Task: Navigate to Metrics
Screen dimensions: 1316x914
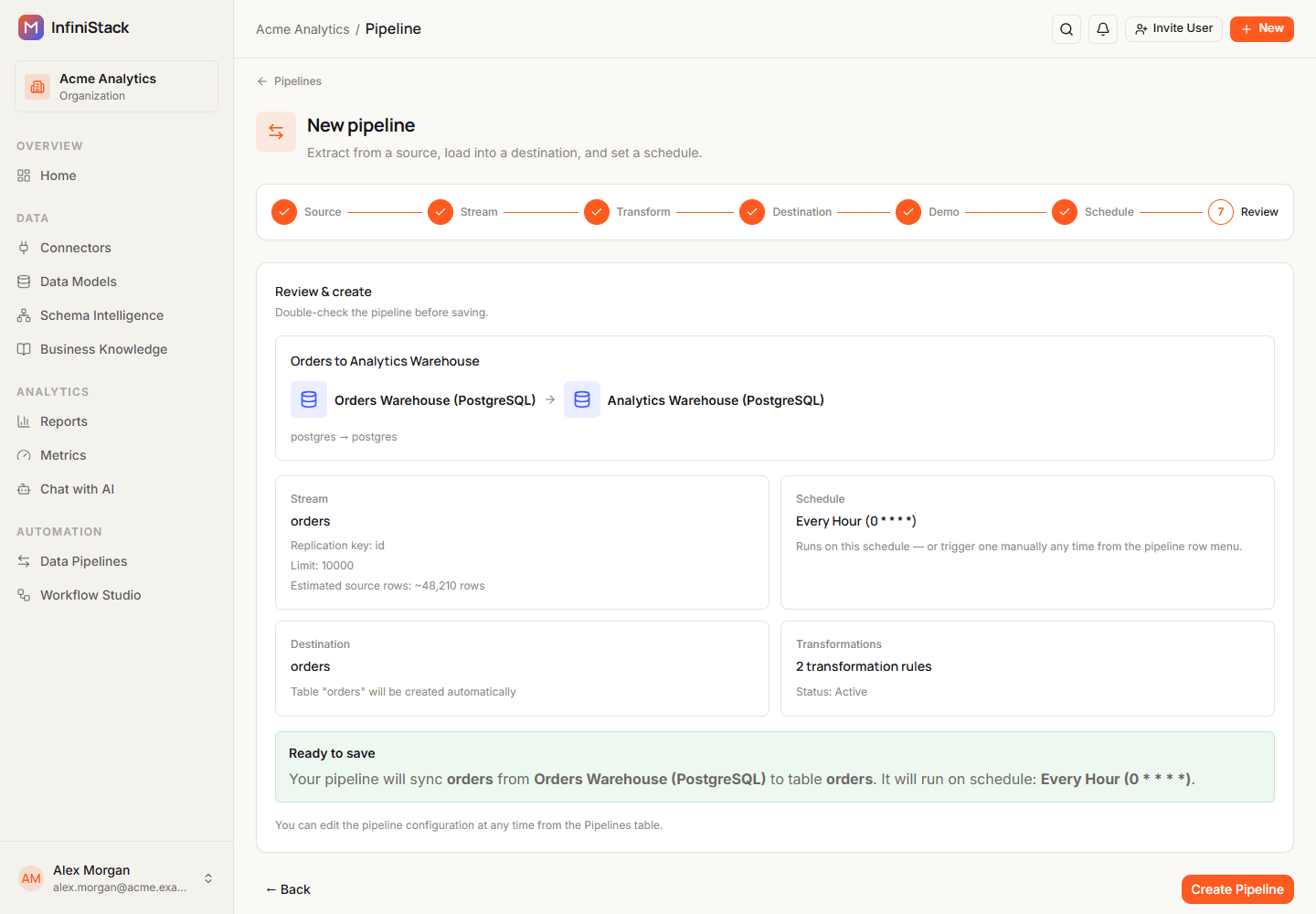Action: pos(116,455)
